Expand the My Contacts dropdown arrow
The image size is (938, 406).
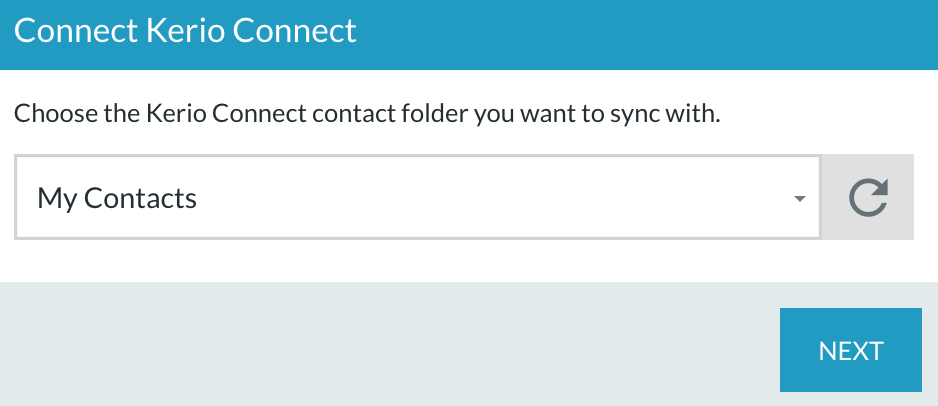tap(799, 199)
